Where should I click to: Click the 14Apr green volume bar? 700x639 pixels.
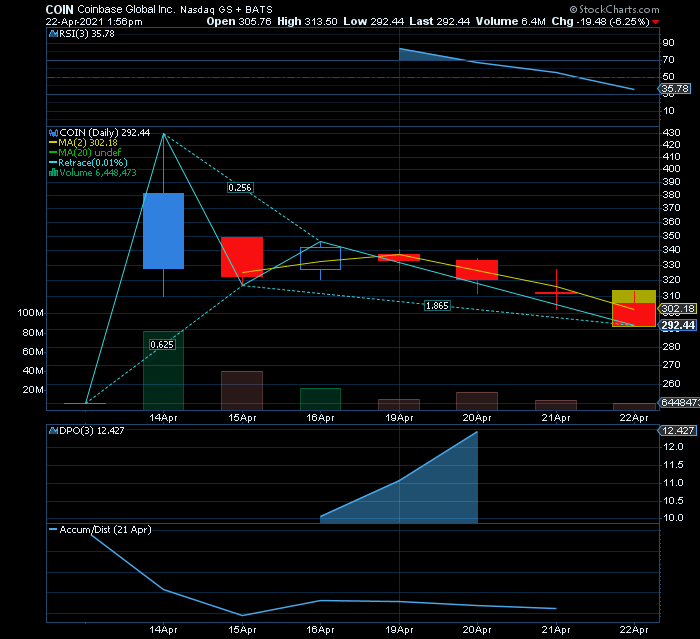[x=163, y=371]
